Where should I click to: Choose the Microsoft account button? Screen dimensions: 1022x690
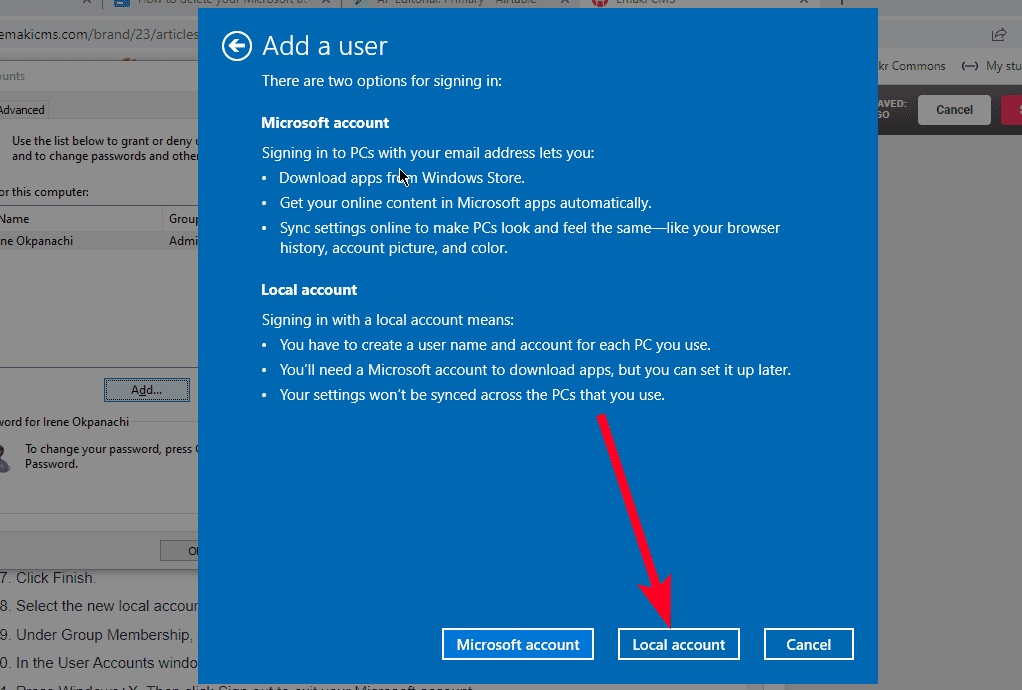[517, 645]
